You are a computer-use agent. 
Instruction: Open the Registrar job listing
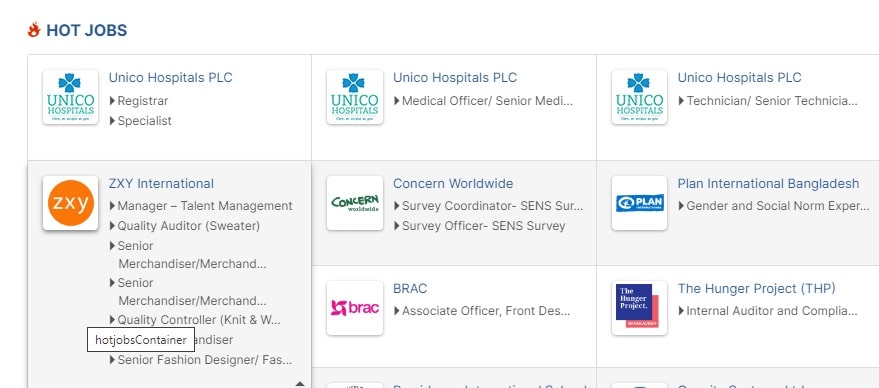click(142, 101)
